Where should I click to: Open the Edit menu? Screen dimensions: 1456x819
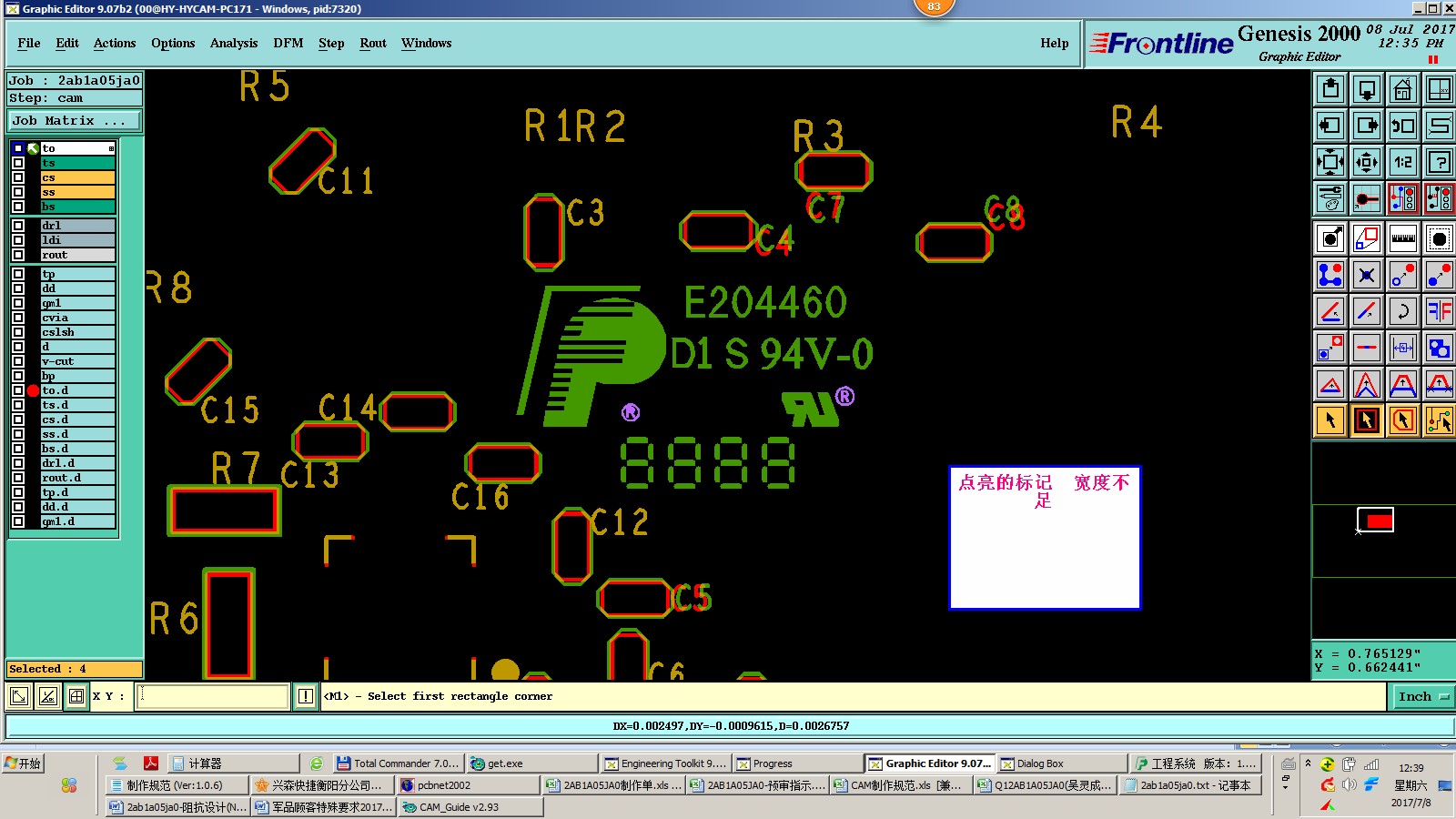[x=67, y=43]
